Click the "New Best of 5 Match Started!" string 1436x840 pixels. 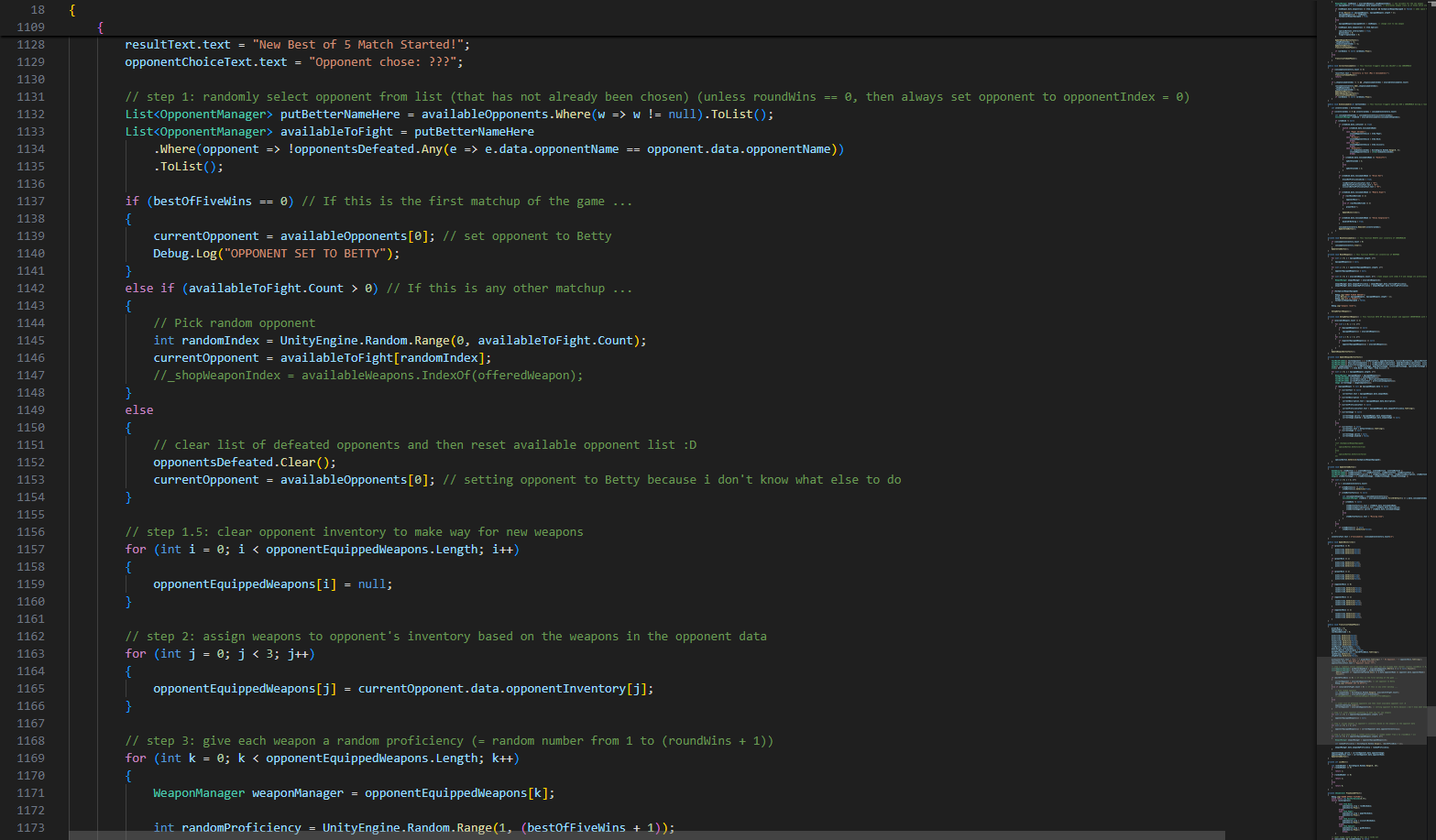(360, 45)
